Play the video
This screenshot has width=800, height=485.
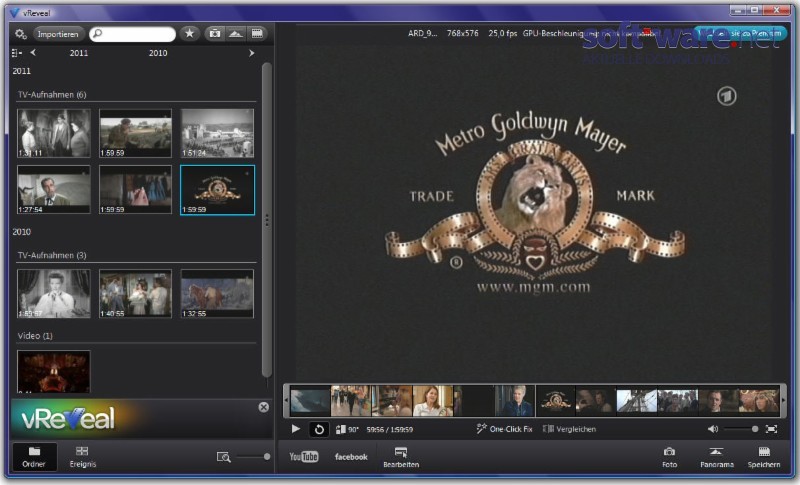coord(295,429)
